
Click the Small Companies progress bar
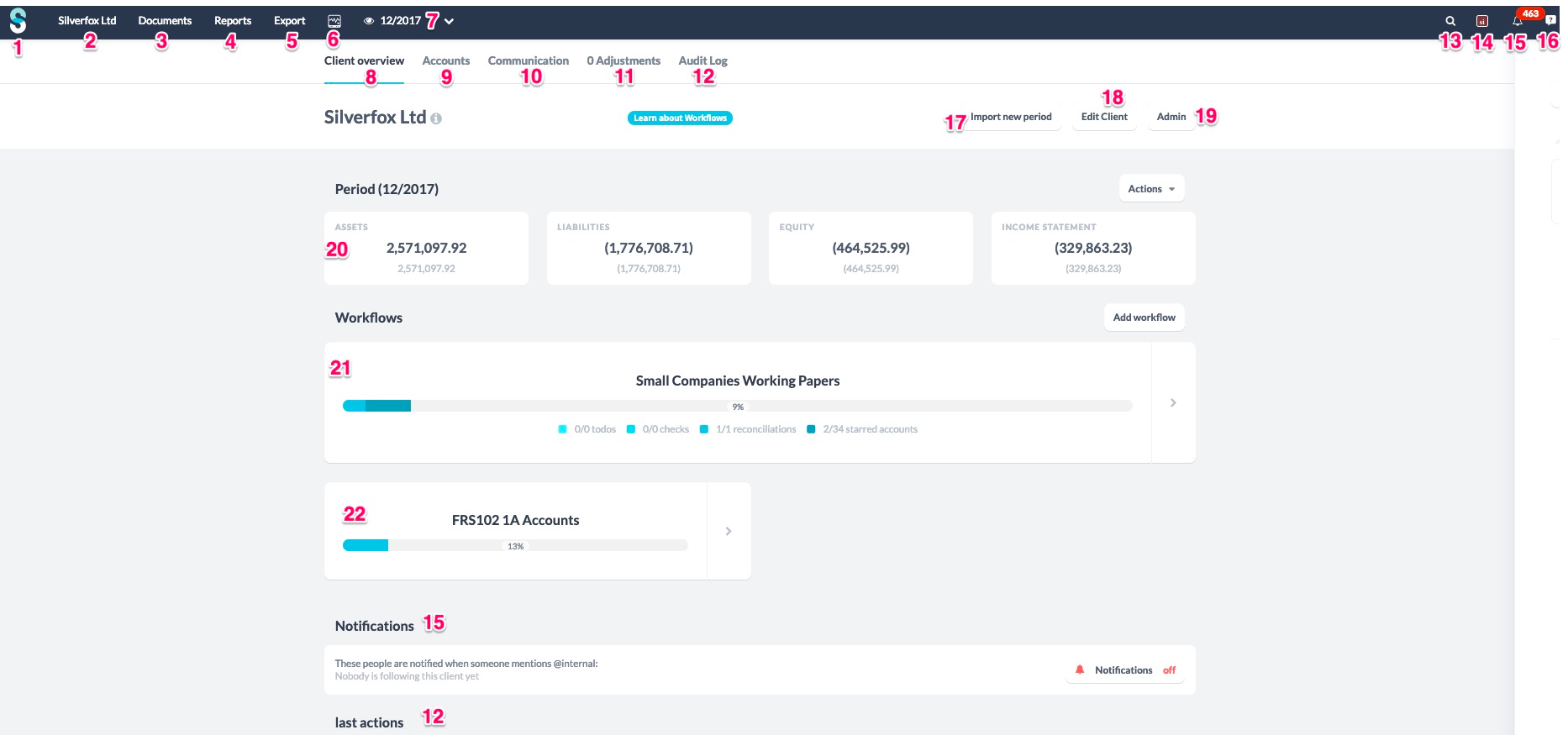(x=738, y=407)
